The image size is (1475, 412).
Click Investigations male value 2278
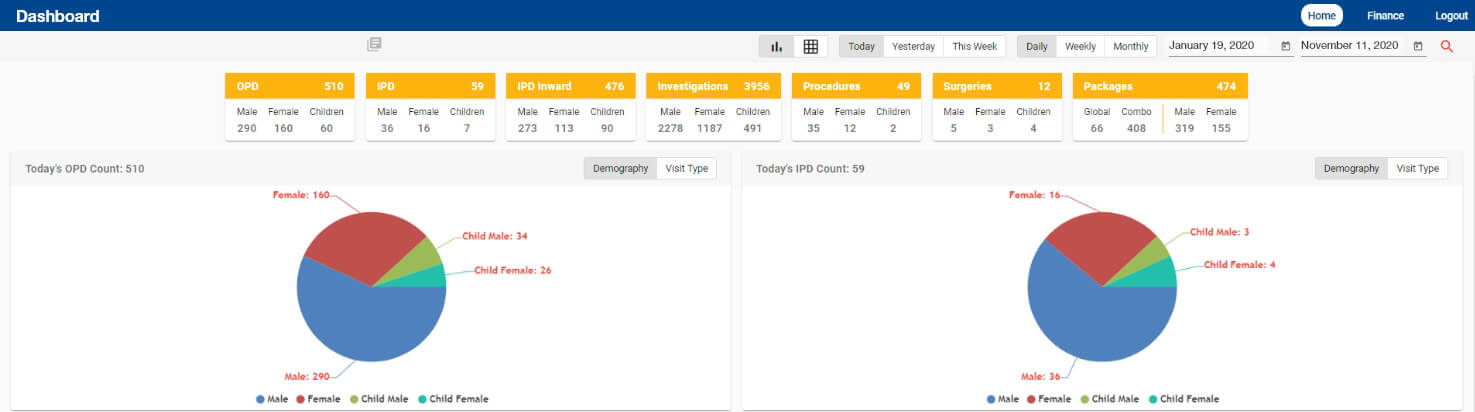671,128
